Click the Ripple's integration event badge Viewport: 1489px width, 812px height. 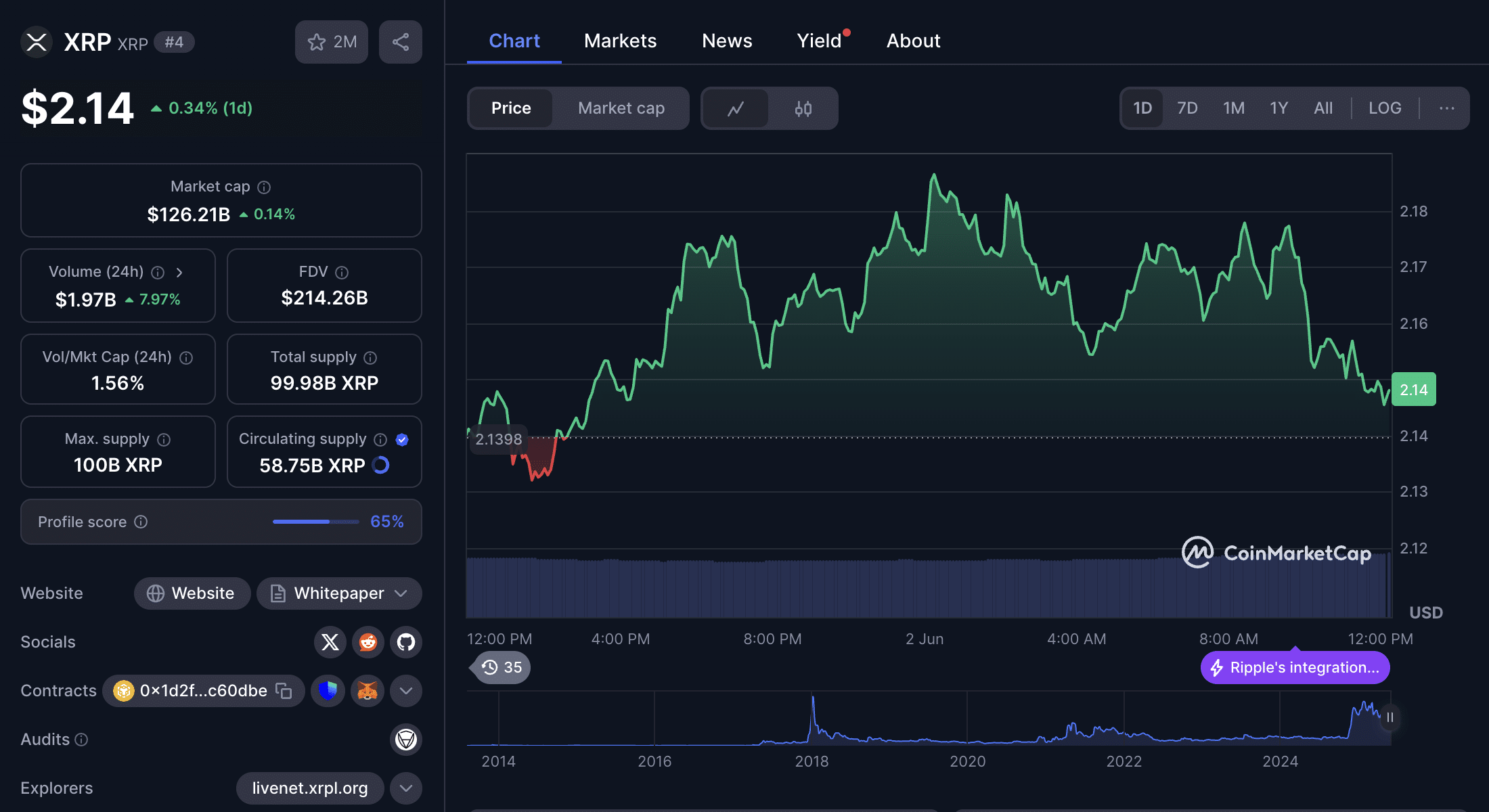tap(1295, 668)
